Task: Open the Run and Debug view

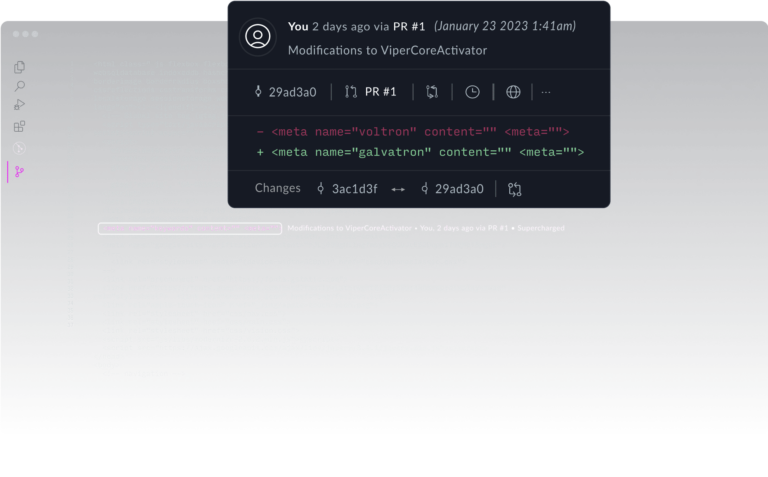Action: click(19, 105)
